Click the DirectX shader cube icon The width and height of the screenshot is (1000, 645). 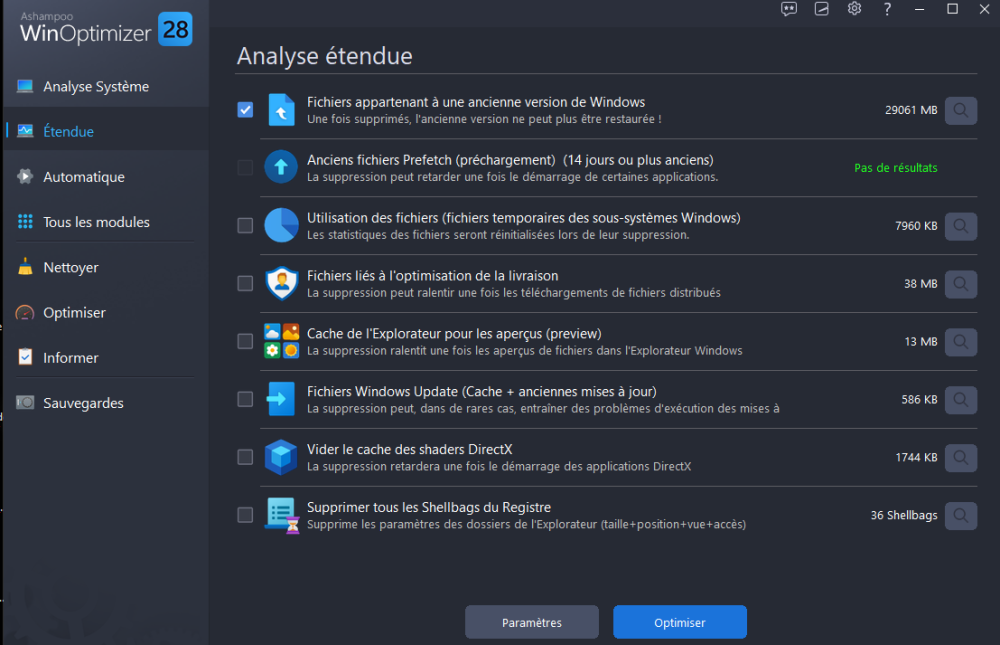click(281, 457)
